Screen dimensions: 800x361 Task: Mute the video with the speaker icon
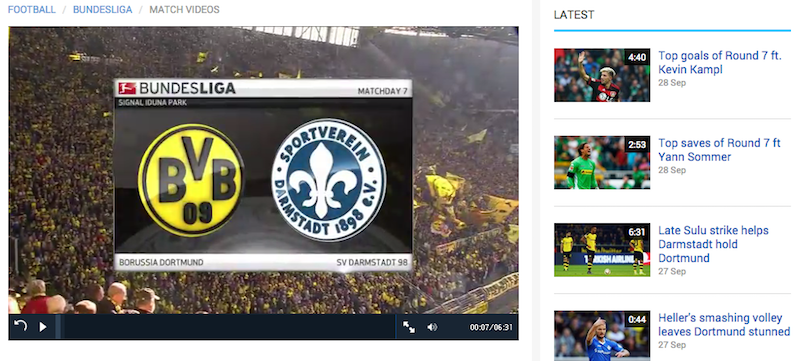tap(432, 327)
